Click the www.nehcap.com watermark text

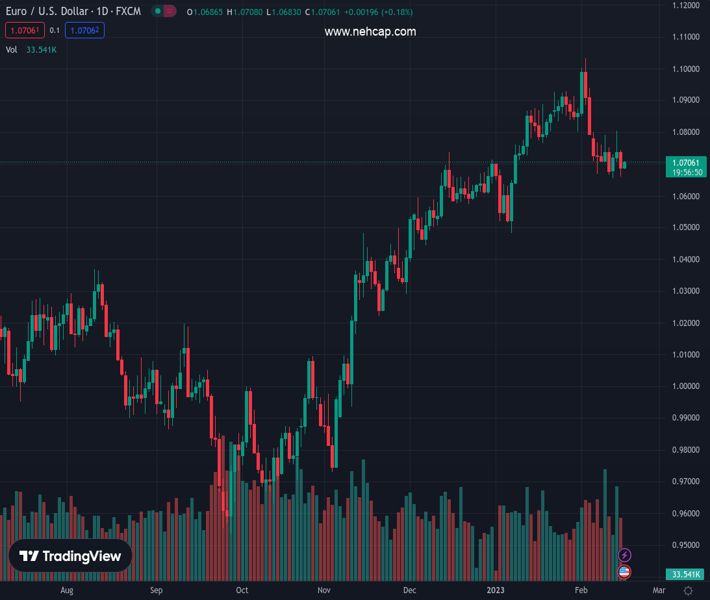[x=370, y=32]
